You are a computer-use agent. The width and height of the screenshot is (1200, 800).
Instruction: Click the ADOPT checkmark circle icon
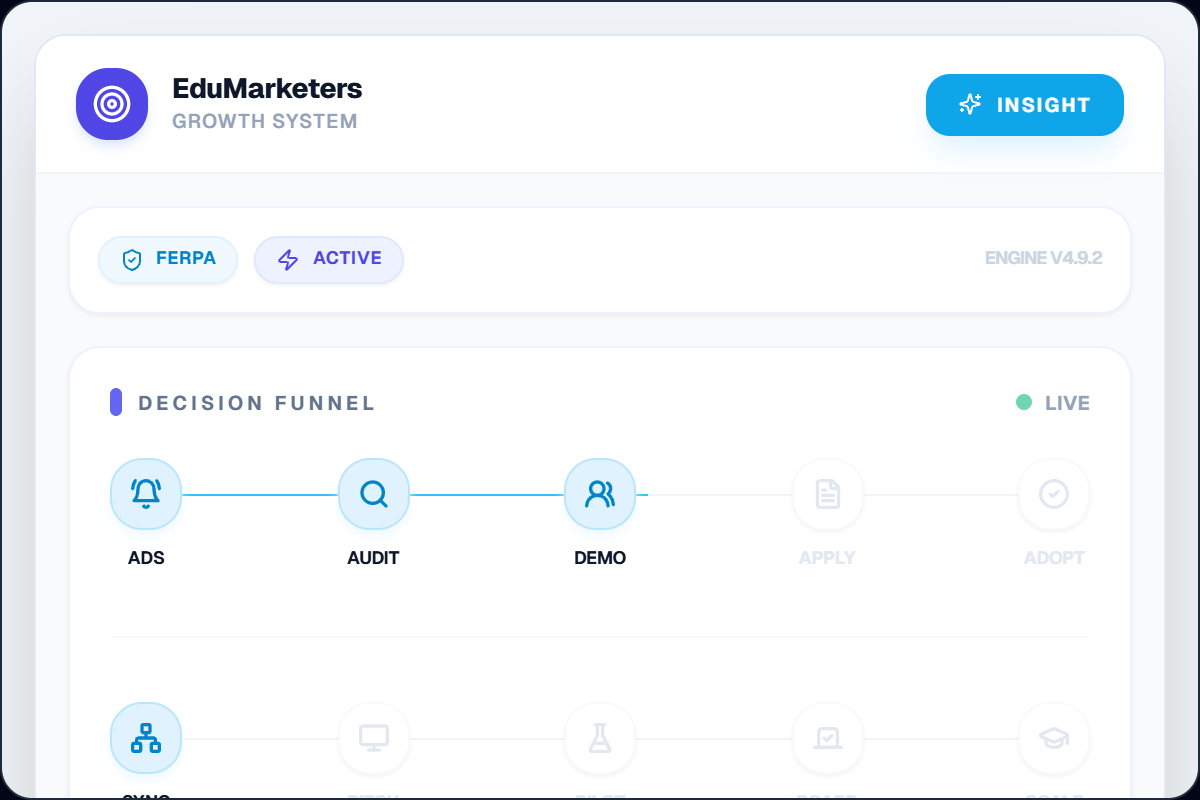click(1054, 493)
